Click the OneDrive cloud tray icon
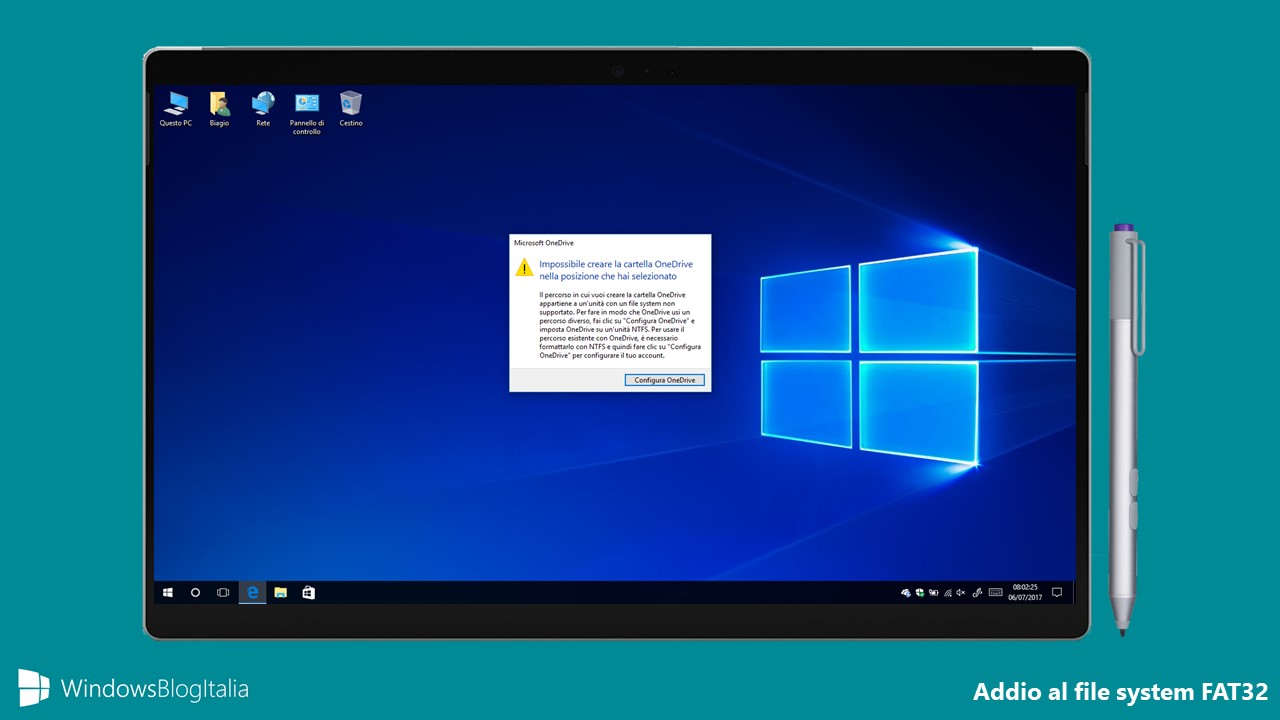Viewport: 1280px width, 720px height. pos(906,593)
